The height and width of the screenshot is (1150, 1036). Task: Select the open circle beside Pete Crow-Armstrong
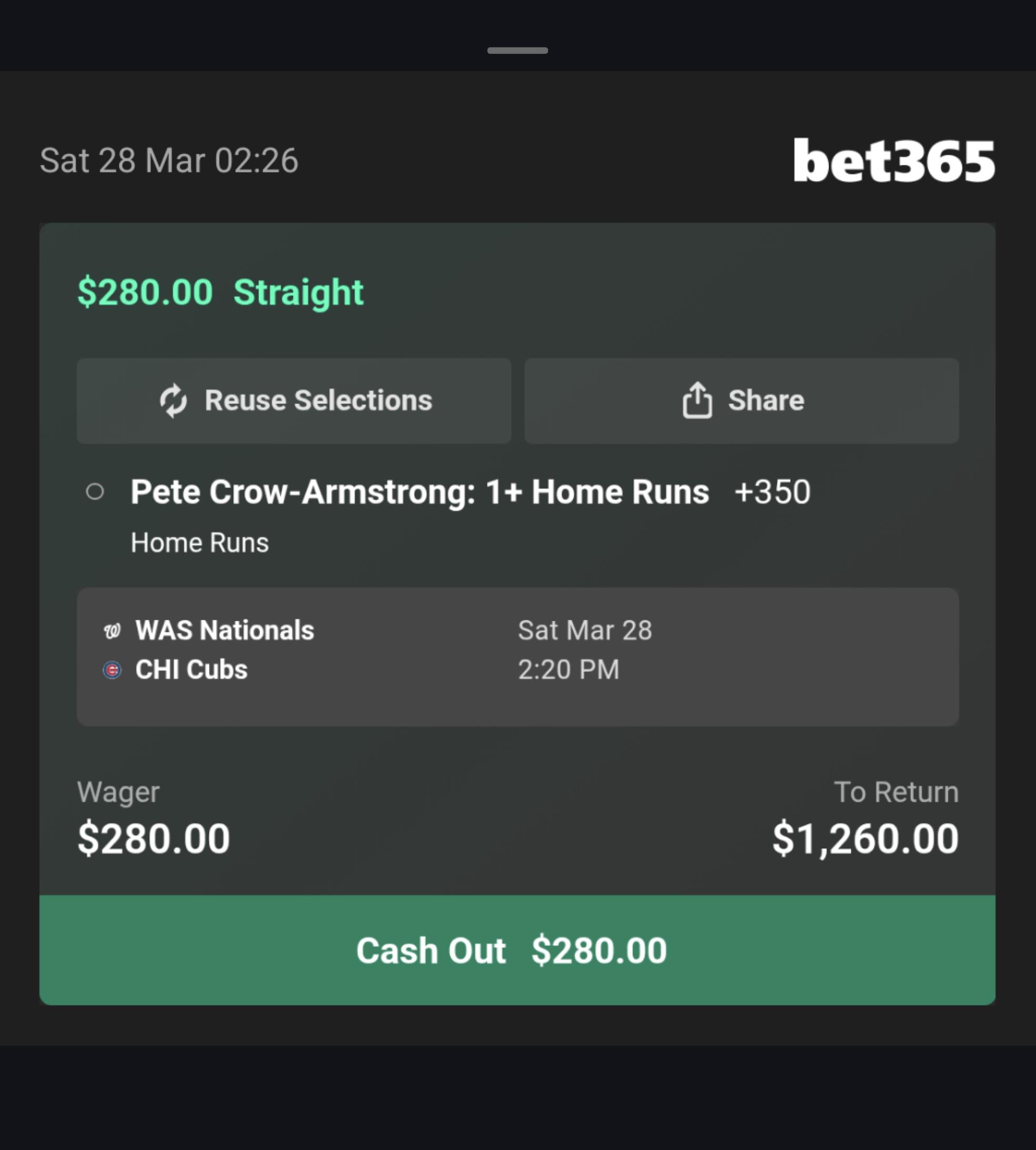click(95, 492)
